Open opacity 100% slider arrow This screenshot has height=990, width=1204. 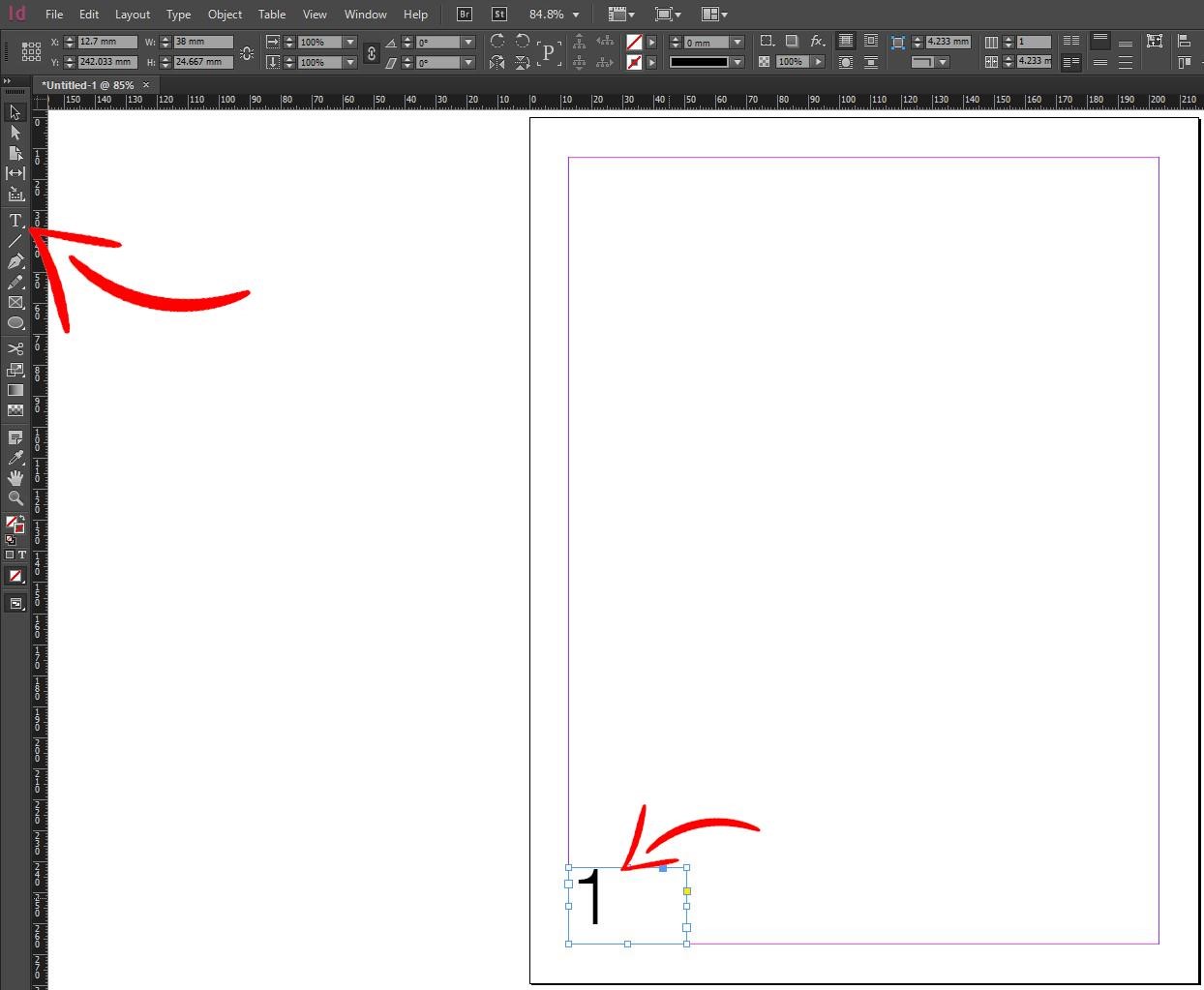click(818, 62)
